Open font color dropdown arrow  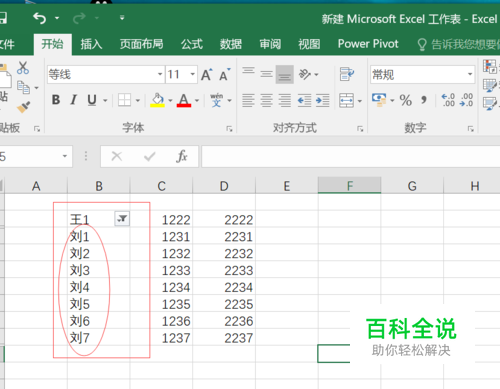(197, 100)
